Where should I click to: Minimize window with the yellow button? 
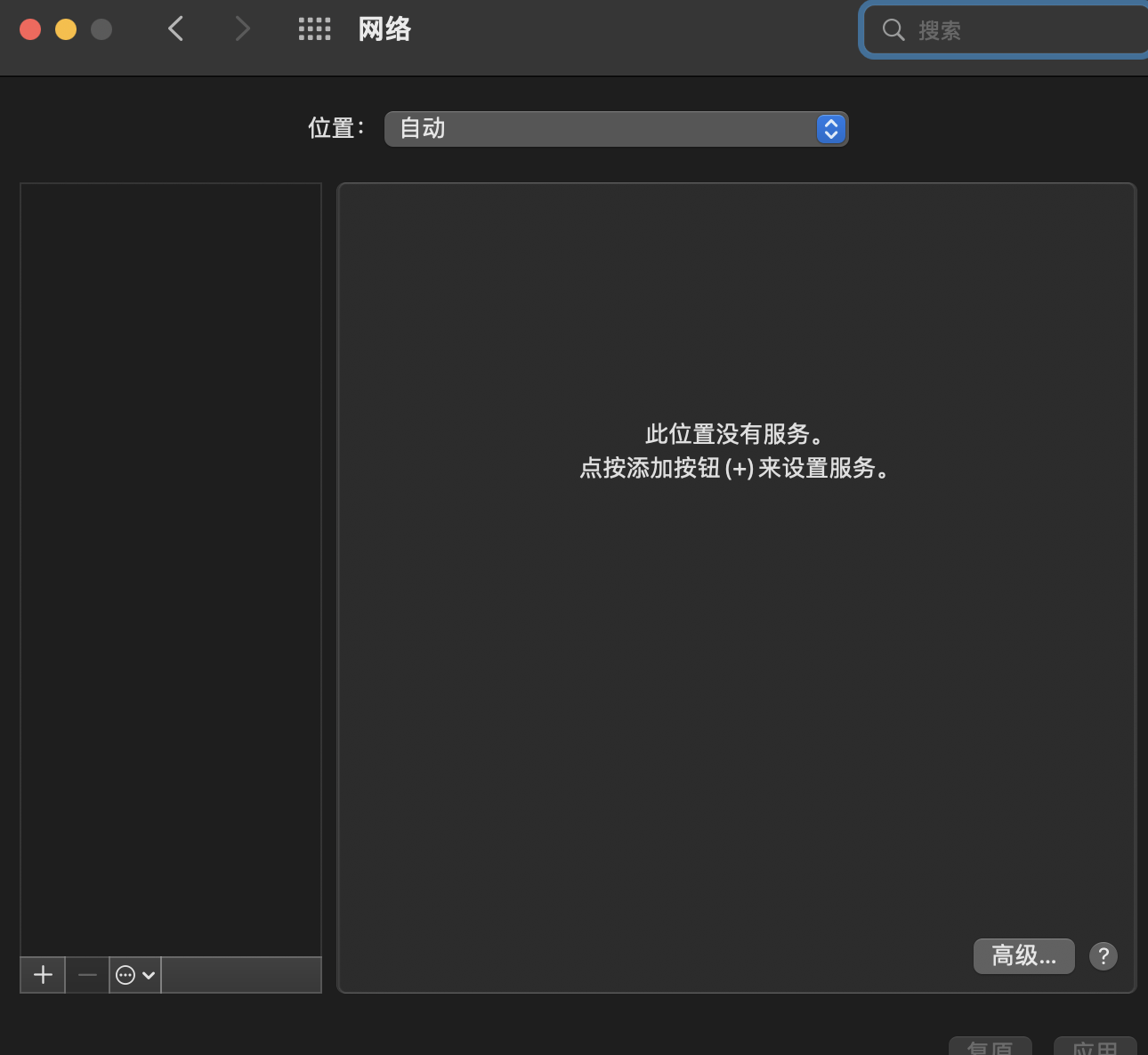click(66, 29)
